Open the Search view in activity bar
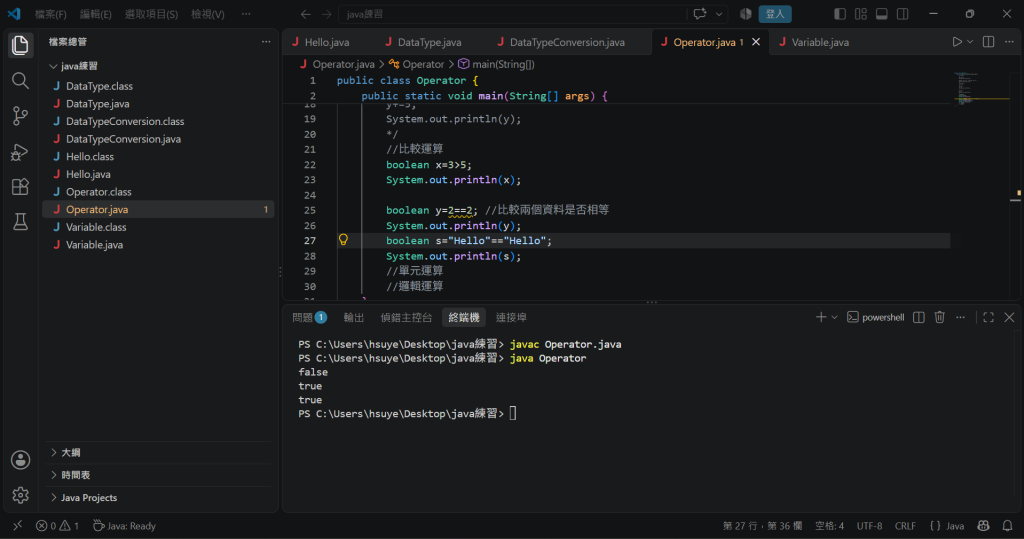This screenshot has height=539, width=1024. click(20, 80)
